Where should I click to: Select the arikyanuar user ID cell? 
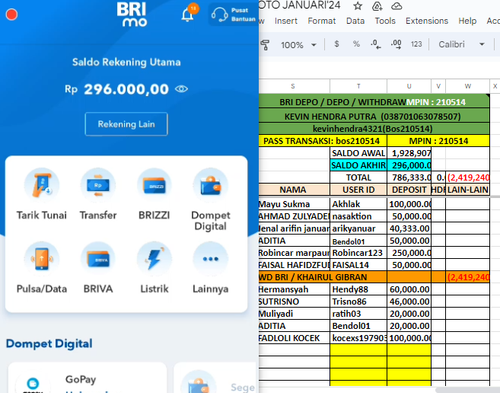358,228
